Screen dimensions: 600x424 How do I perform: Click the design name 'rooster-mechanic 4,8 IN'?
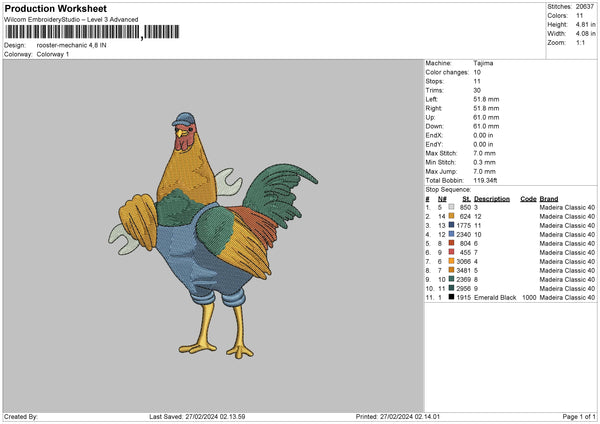click(x=72, y=45)
